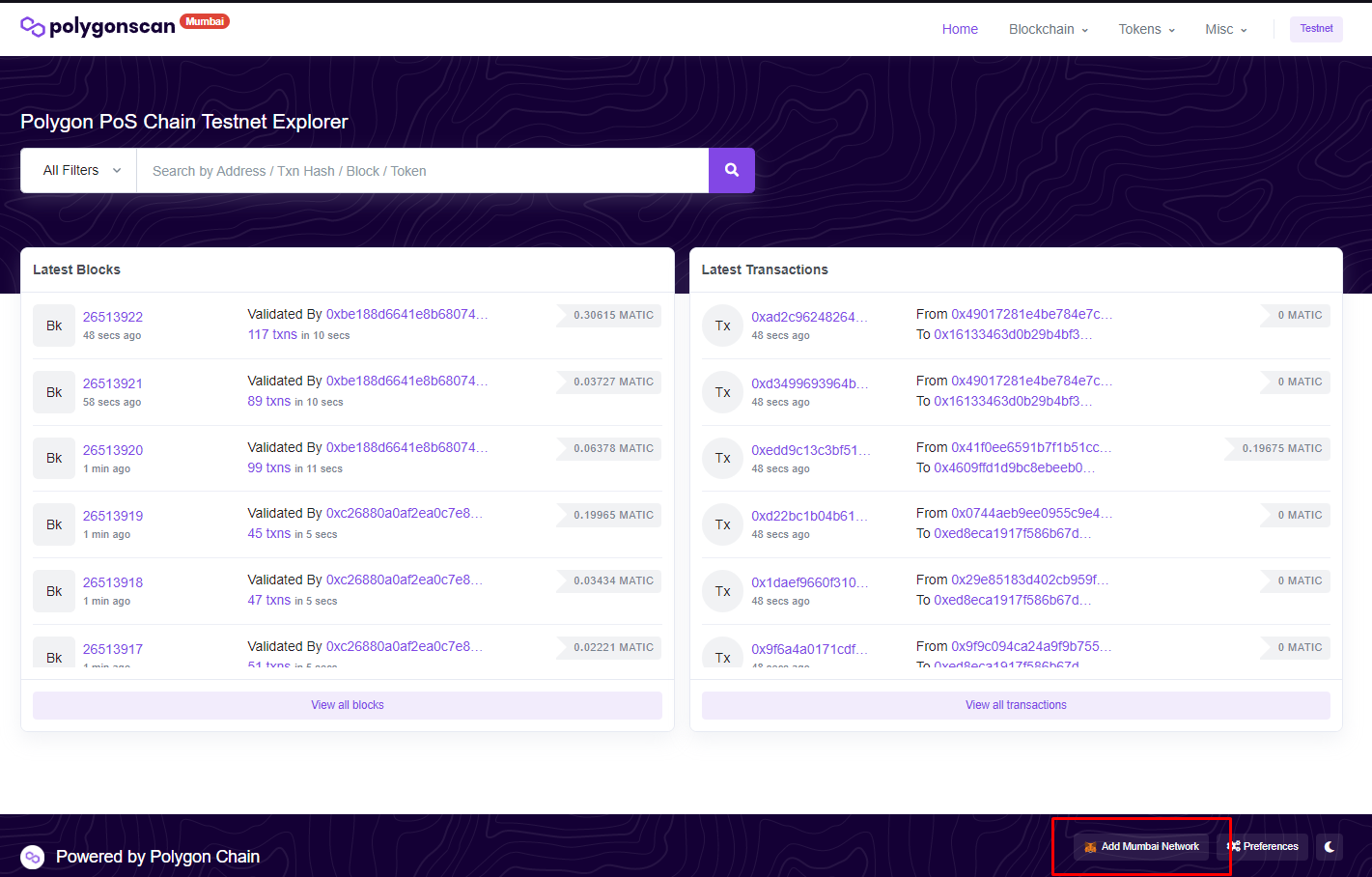Click the polygonscan logo
This screenshot has width=1372, height=877.
pyautogui.click(x=98, y=26)
